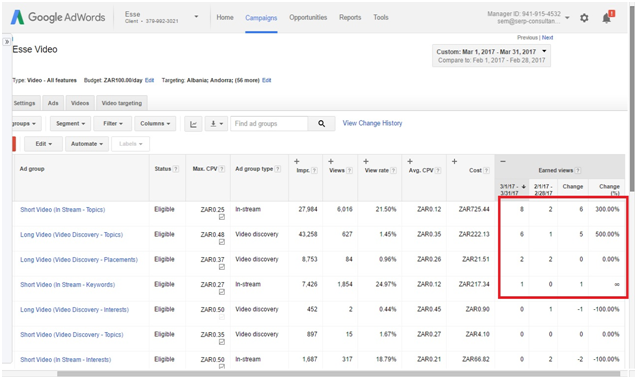Open the Tools menu

pyautogui.click(x=381, y=17)
